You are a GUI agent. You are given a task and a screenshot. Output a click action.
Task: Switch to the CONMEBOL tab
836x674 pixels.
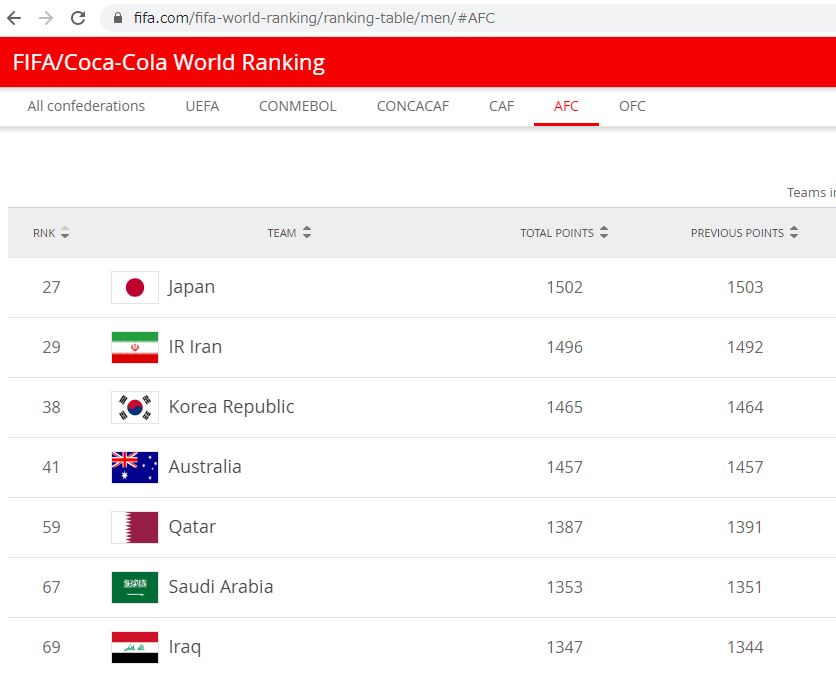[297, 106]
